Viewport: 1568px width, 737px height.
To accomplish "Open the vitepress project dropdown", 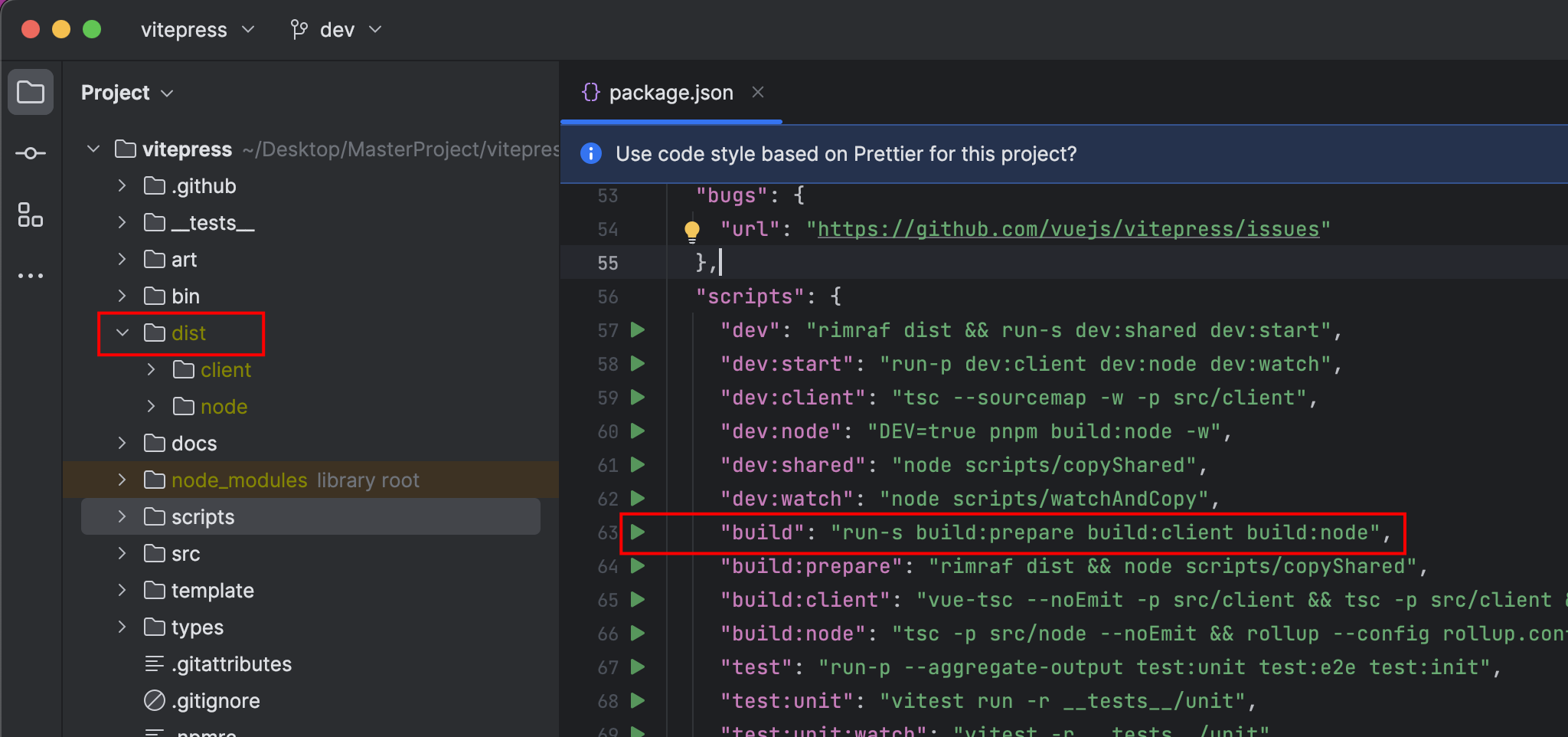I will 197,30.
